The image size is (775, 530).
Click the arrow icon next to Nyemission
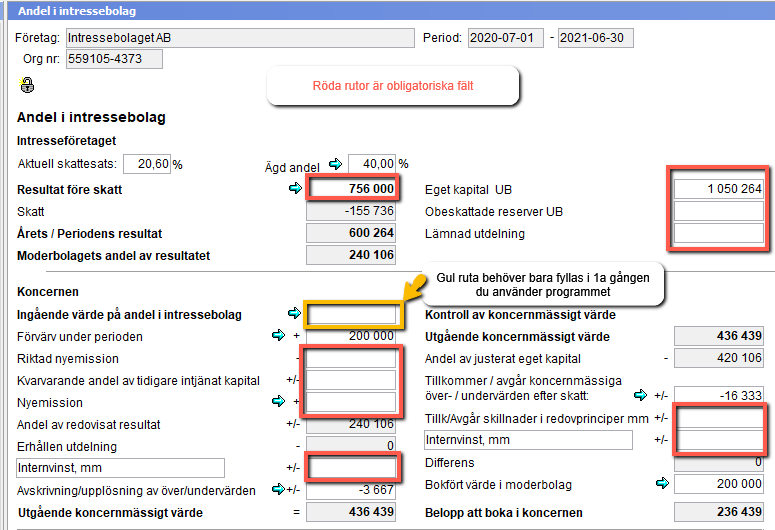click(278, 400)
